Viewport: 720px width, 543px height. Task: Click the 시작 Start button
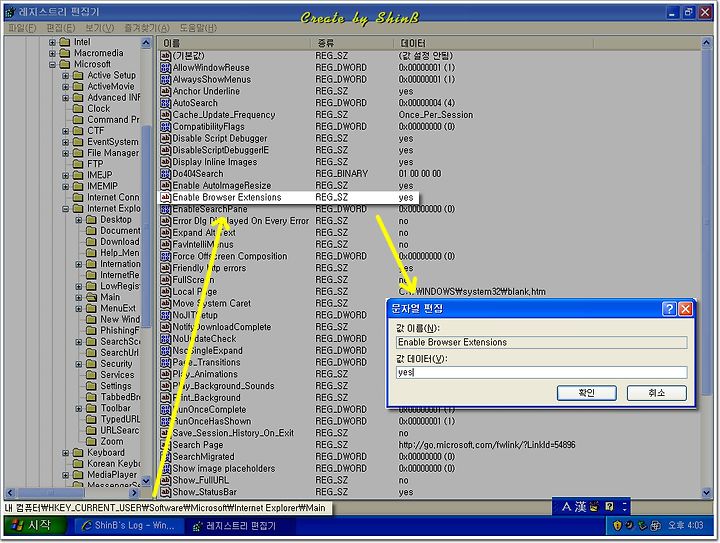(x=35, y=525)
